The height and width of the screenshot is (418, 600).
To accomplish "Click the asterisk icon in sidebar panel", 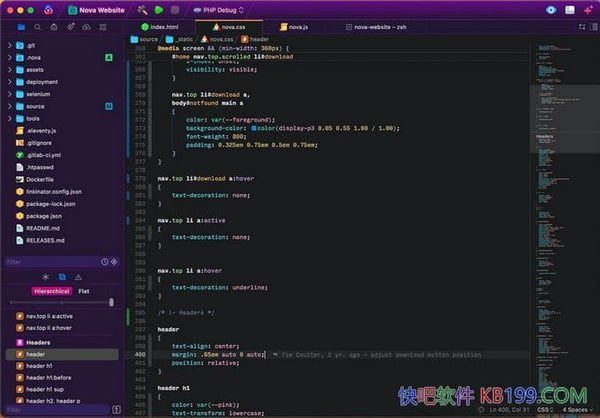I will 44,276.
